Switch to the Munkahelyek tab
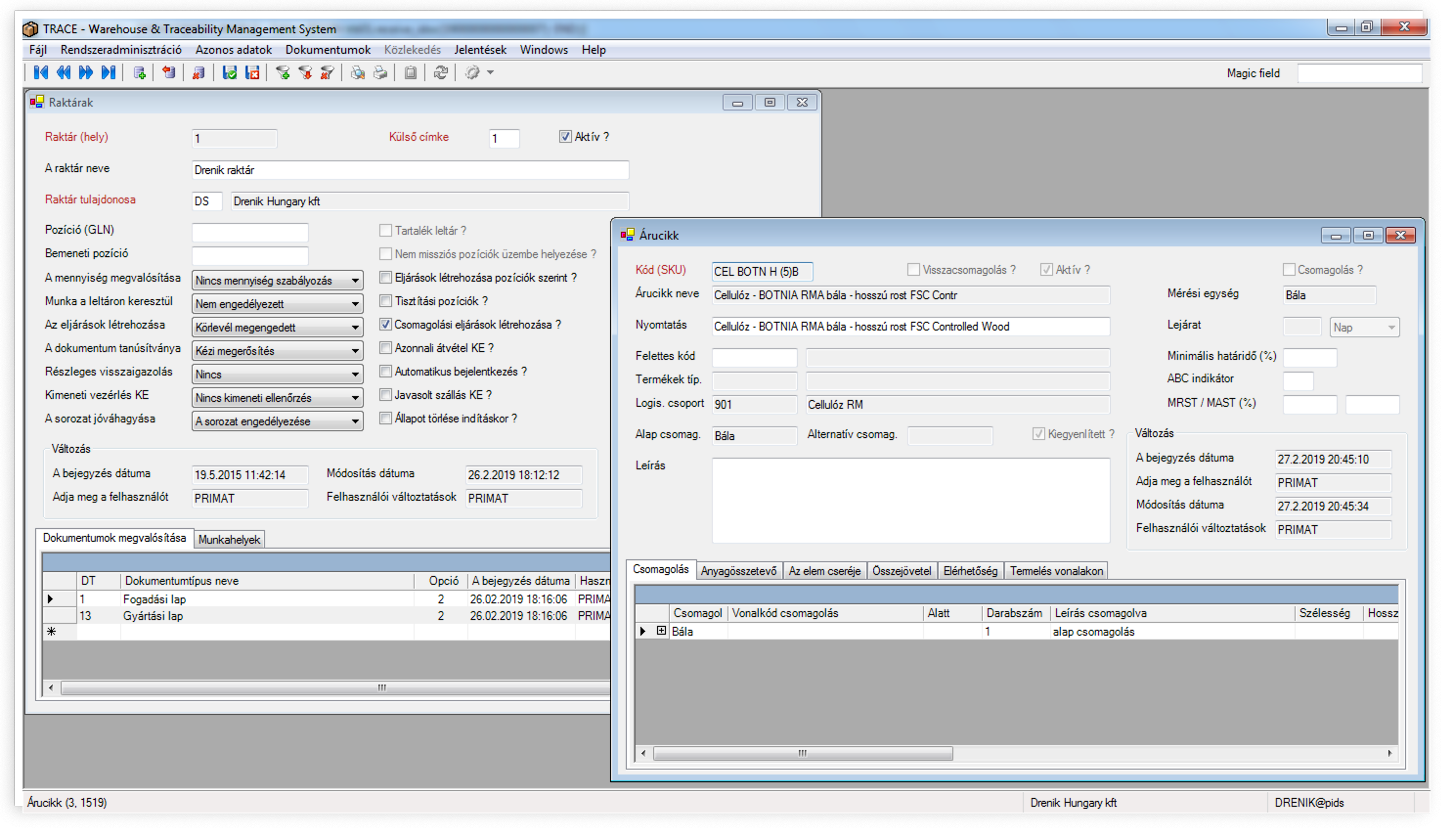This screenshot has width=1453, height=840. [229, 540]
